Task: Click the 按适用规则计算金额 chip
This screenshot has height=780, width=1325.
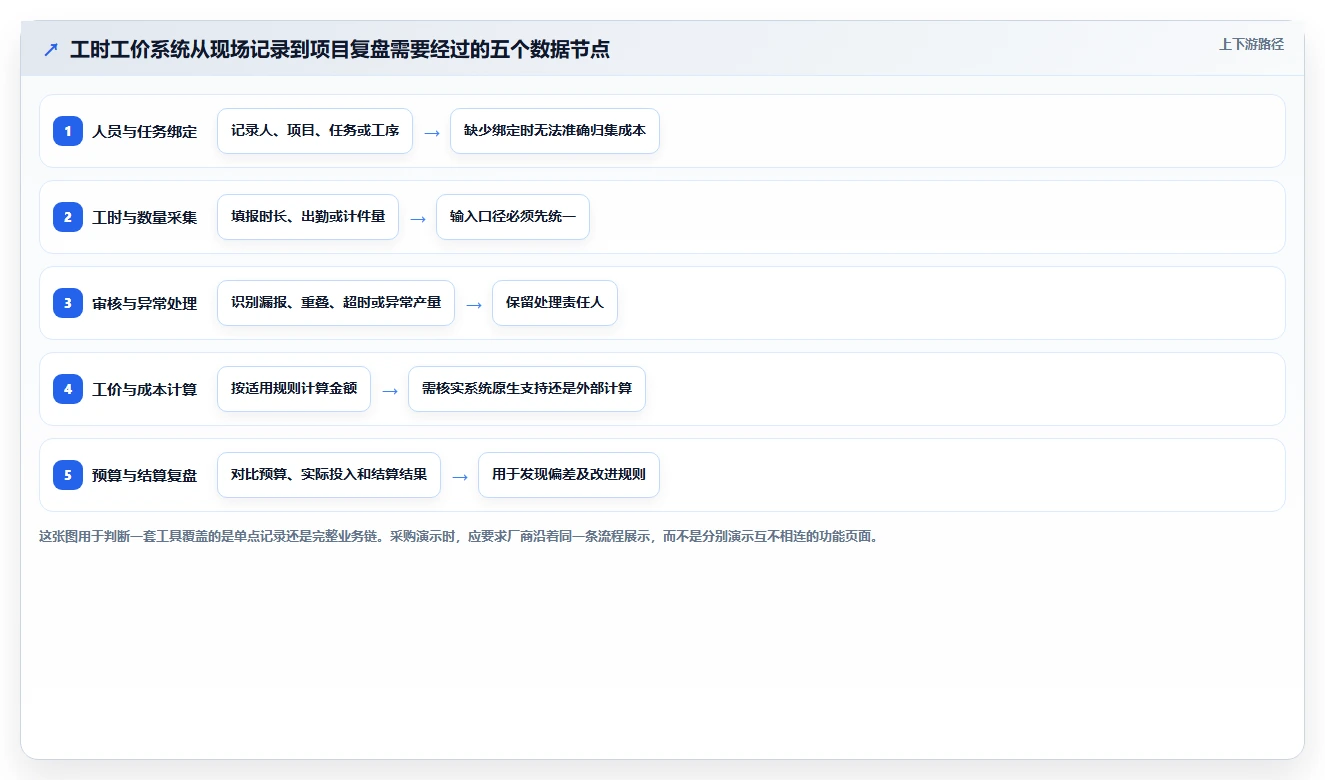Action: click(294, 389)
